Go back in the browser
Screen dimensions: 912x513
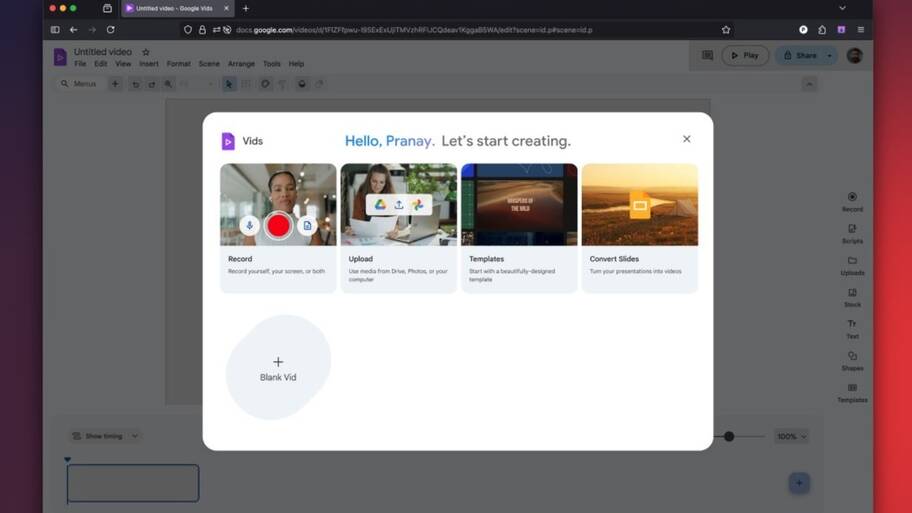74,30
